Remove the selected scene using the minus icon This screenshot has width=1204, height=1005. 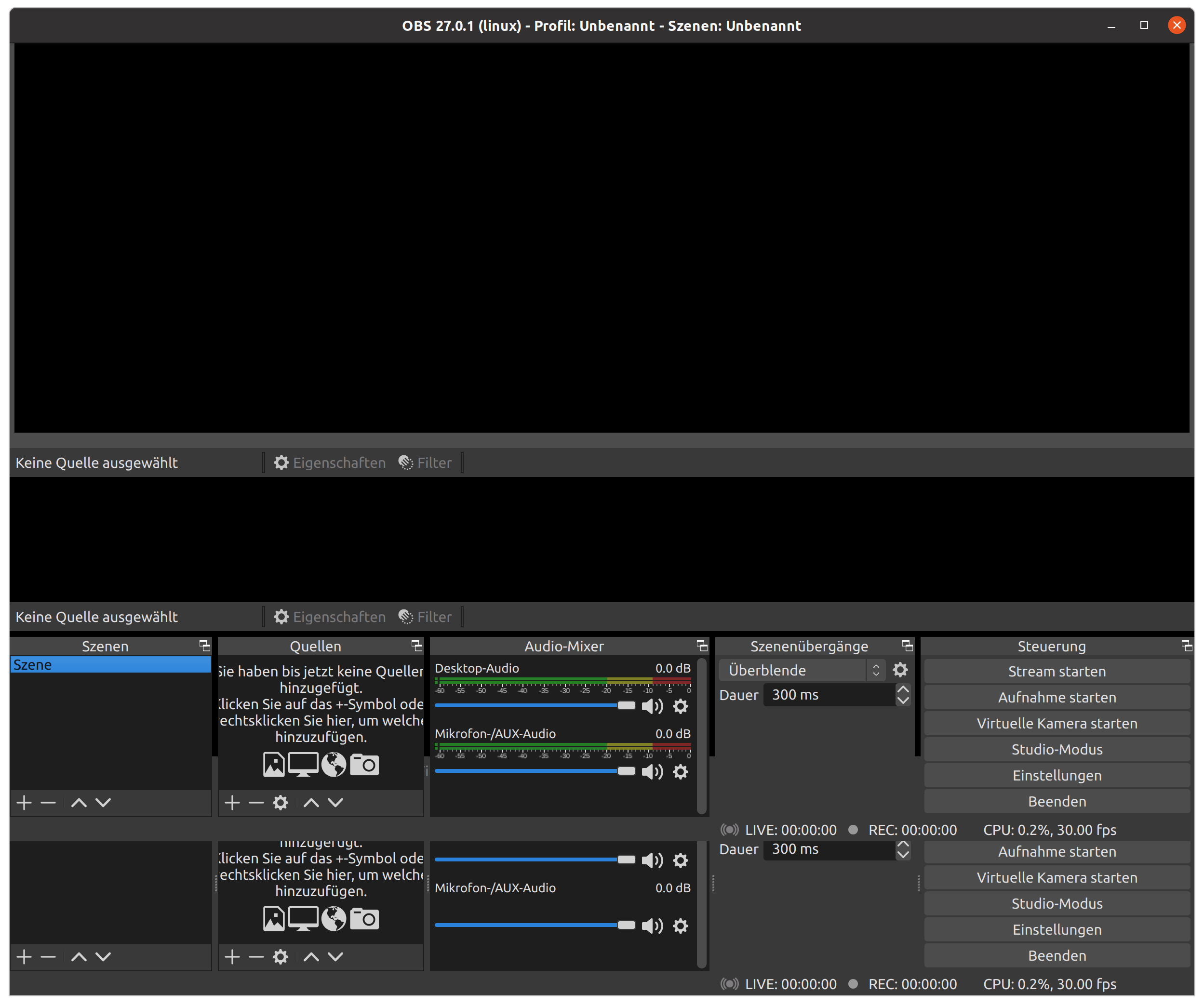(48, 803)
